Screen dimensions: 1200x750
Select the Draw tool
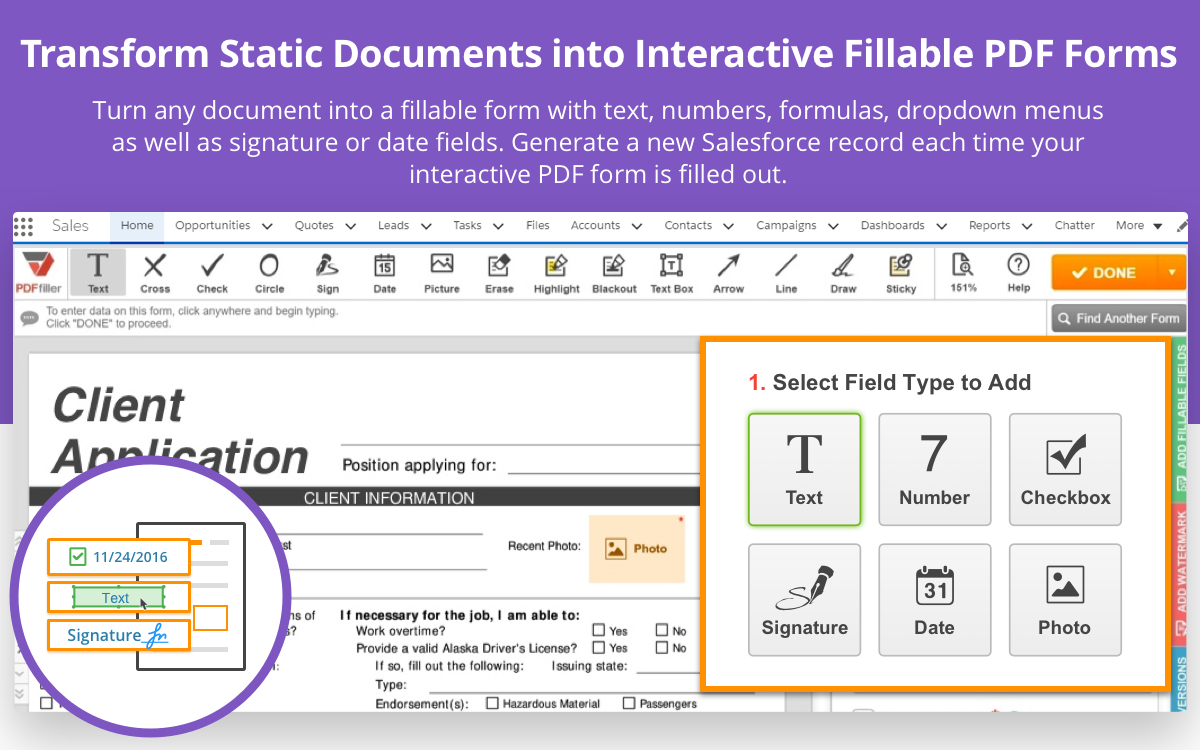843,272
